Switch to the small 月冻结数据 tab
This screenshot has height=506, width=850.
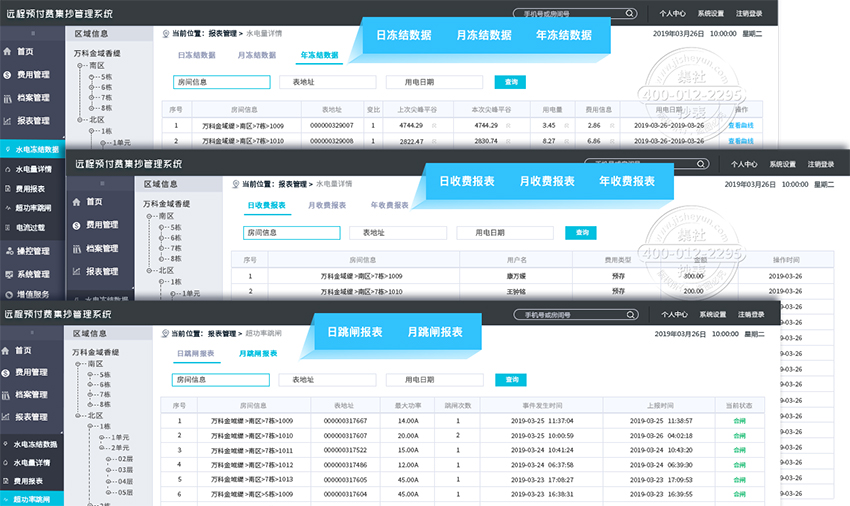[257, 55]
